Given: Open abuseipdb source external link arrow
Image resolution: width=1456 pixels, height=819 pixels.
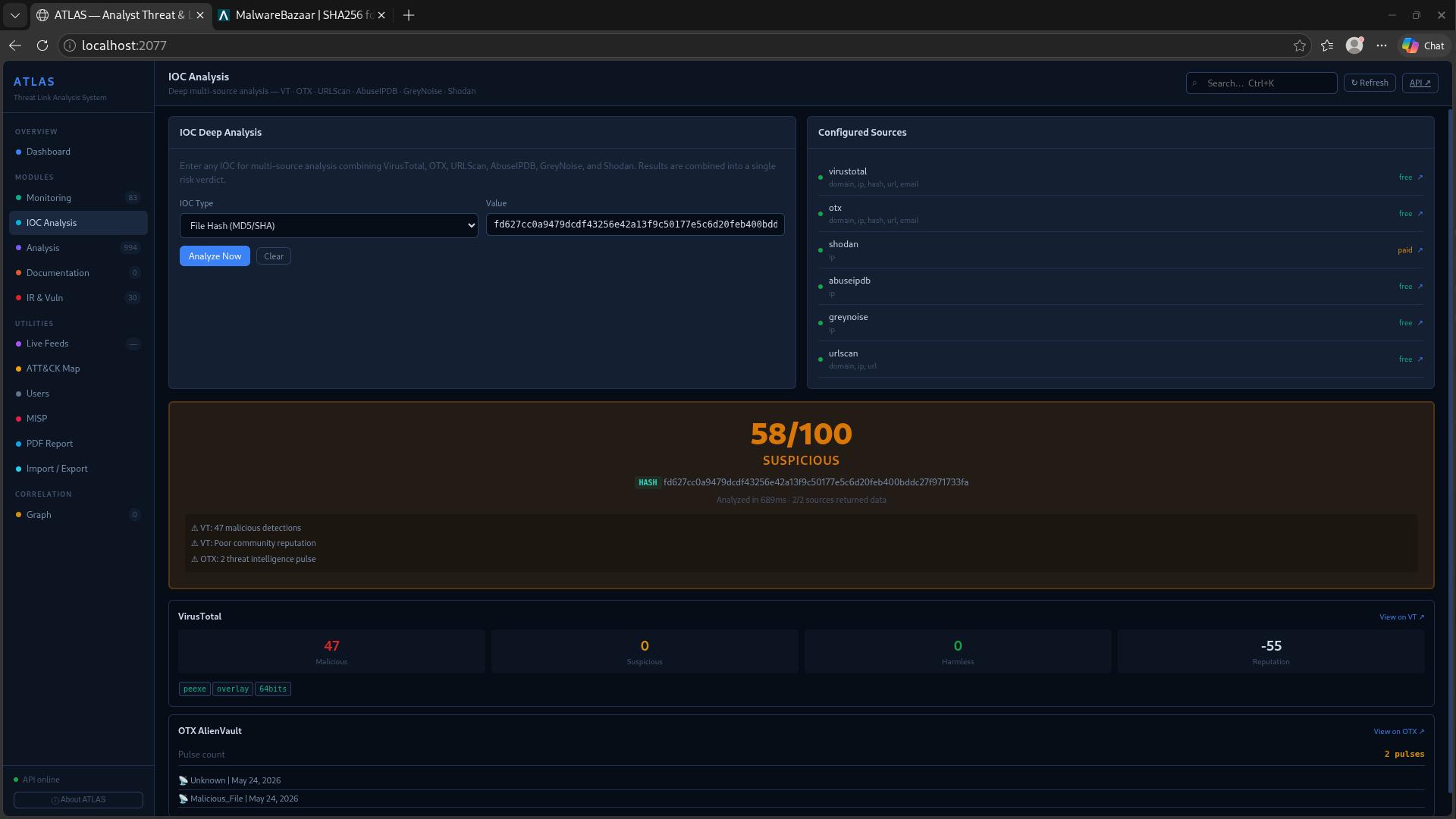Looking at the screenshot, I should pyautogui.click(x=1420, y=287).
